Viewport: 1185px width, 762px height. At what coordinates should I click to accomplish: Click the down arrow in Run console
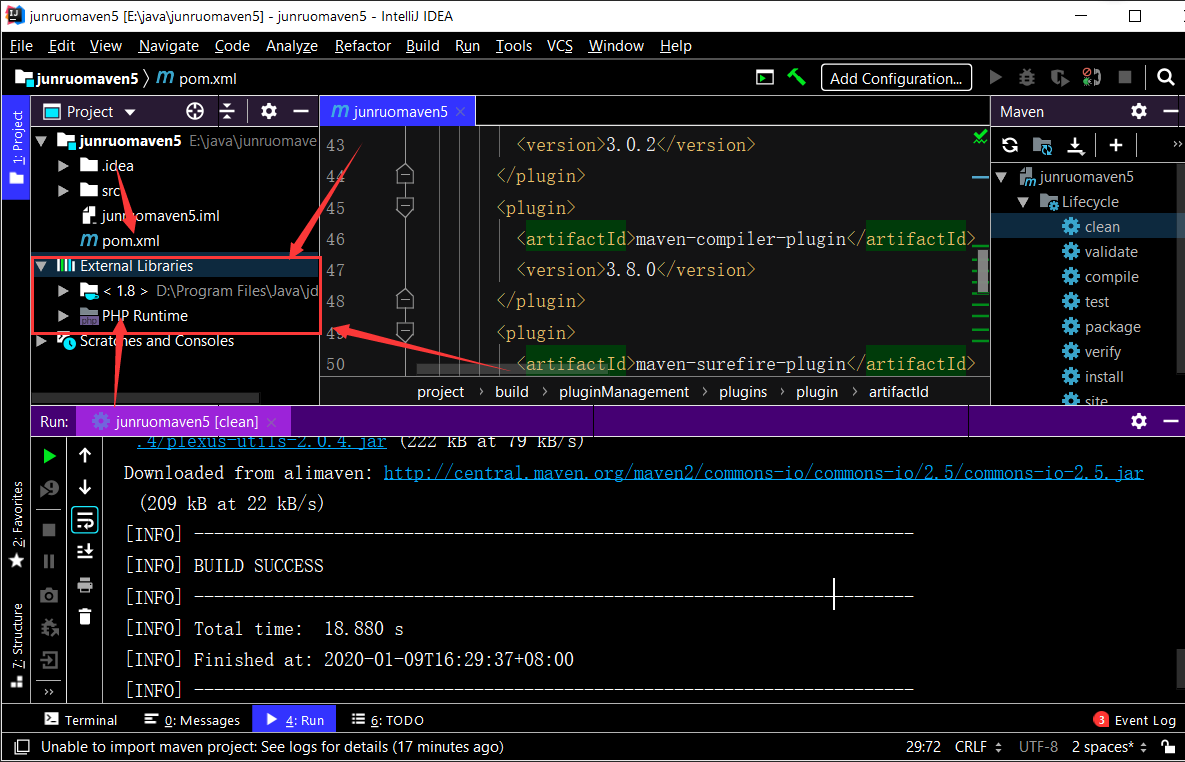click(x=85, y=488)
